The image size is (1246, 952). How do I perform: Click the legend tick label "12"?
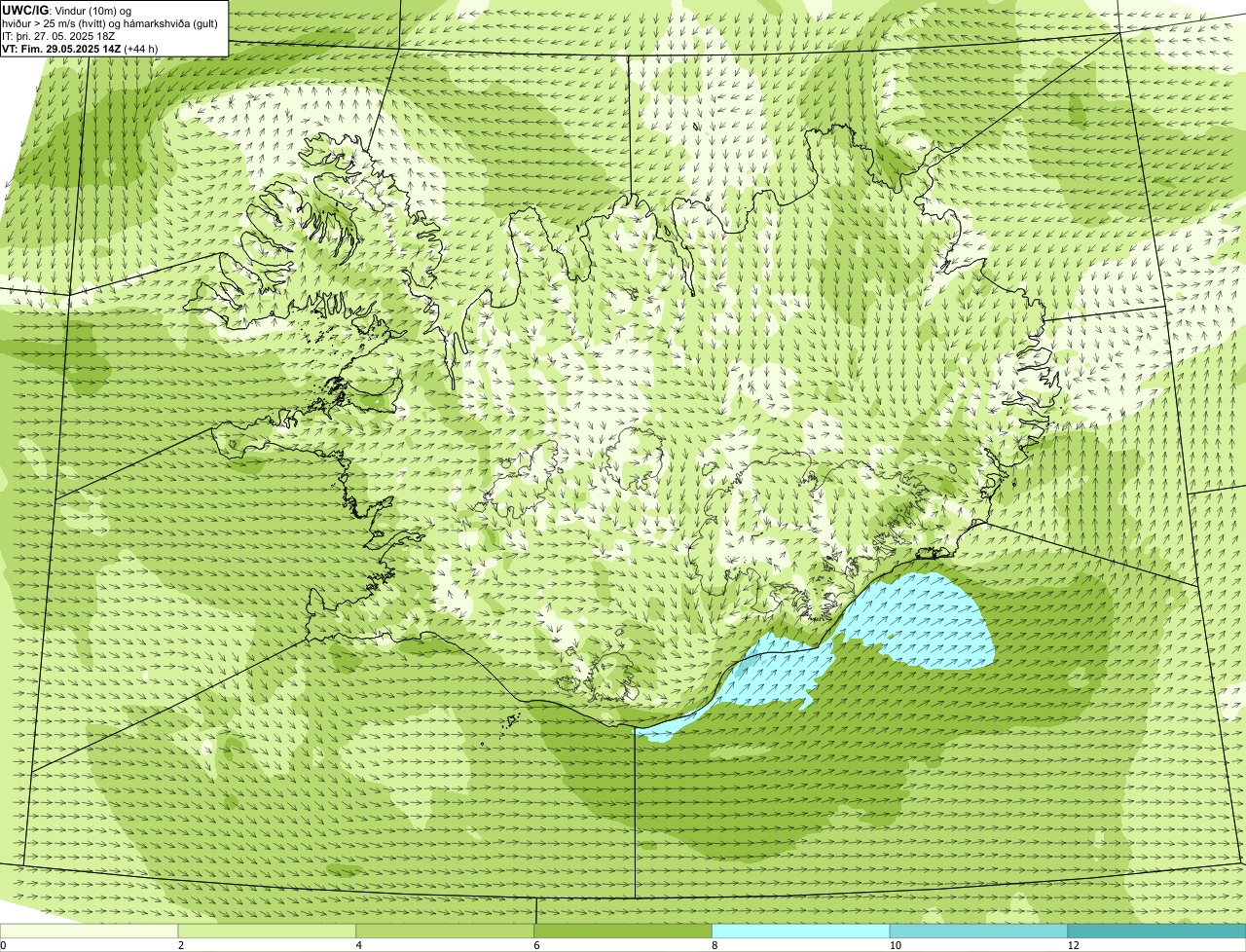1073,945
